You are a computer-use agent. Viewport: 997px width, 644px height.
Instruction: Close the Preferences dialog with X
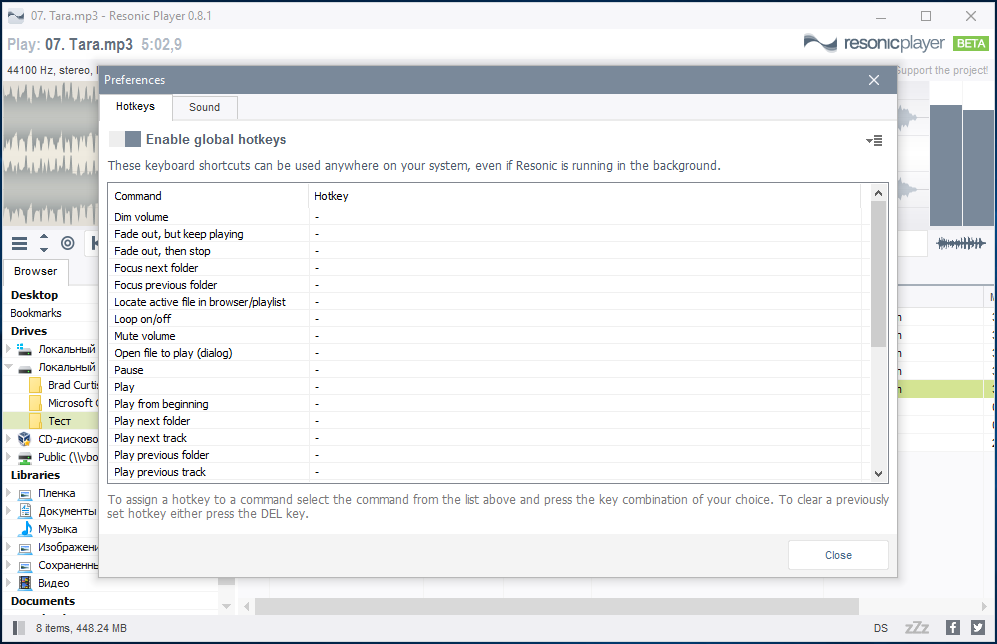pos(874,80)
